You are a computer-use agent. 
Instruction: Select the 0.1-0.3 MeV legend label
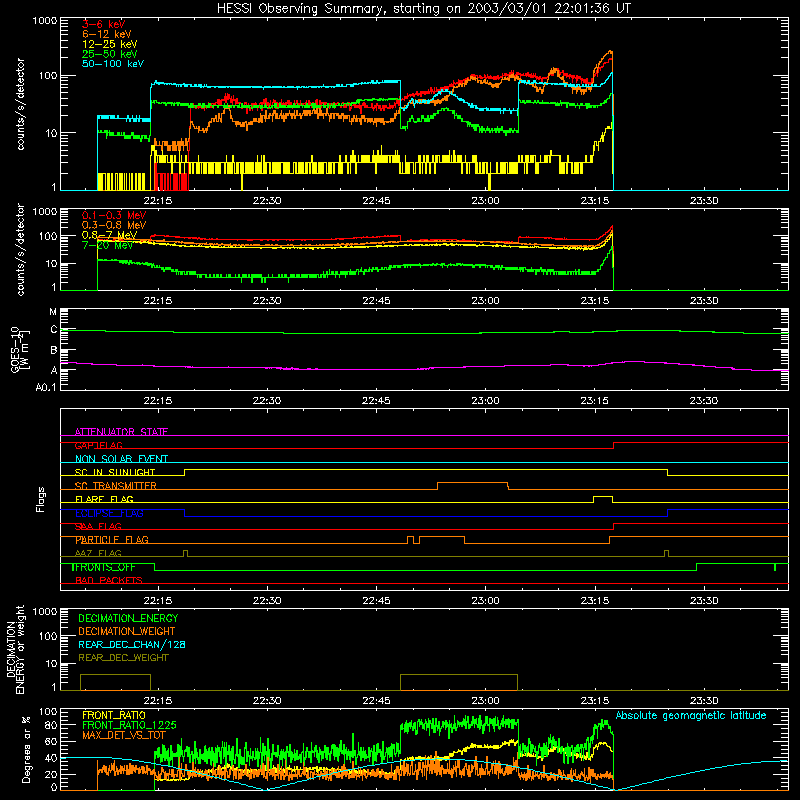[114, 215]
